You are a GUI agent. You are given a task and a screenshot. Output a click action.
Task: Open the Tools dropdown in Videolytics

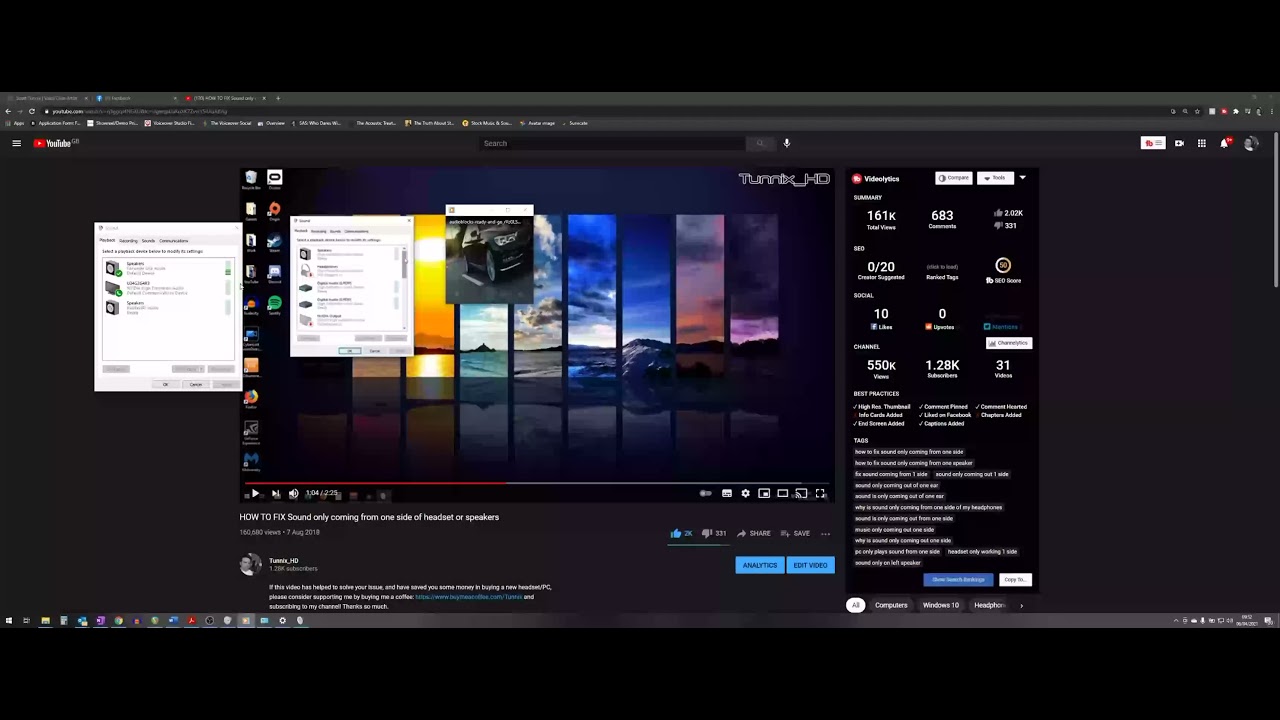[994, 178]
